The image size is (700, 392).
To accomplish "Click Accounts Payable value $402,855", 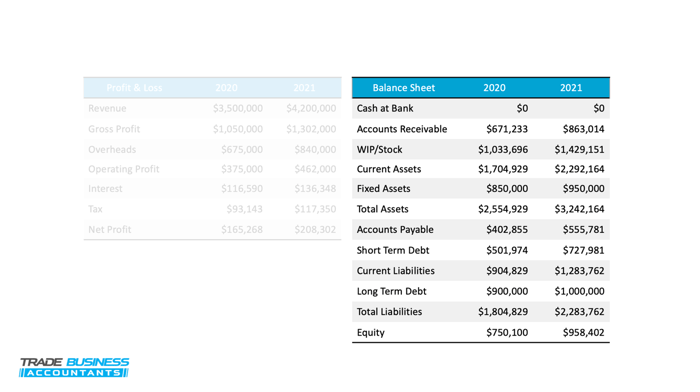I will click(x=507, y=230).
